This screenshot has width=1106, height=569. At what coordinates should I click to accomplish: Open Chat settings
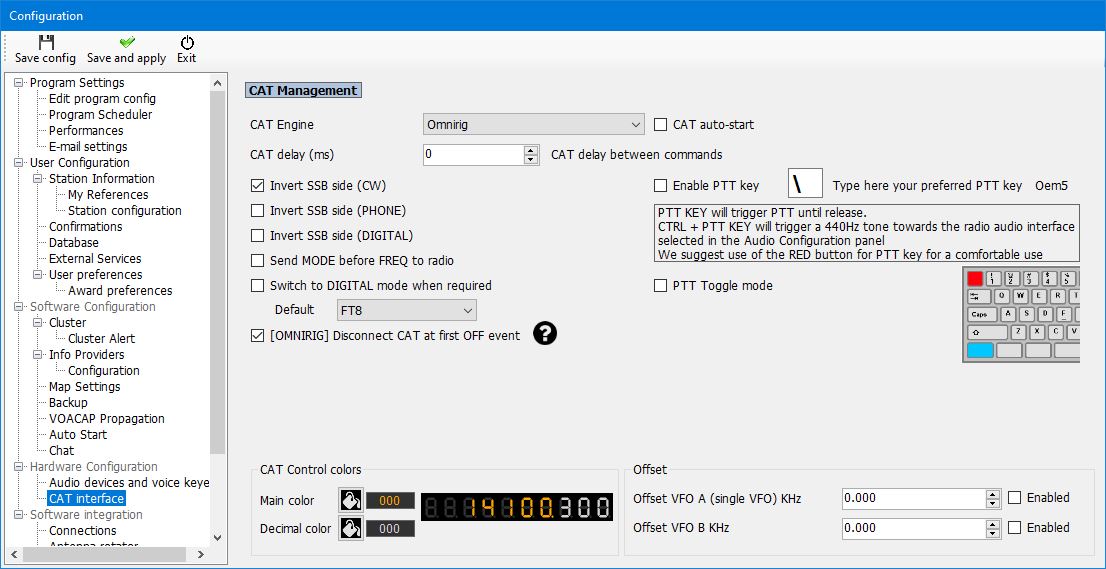[x=61, y=451]
